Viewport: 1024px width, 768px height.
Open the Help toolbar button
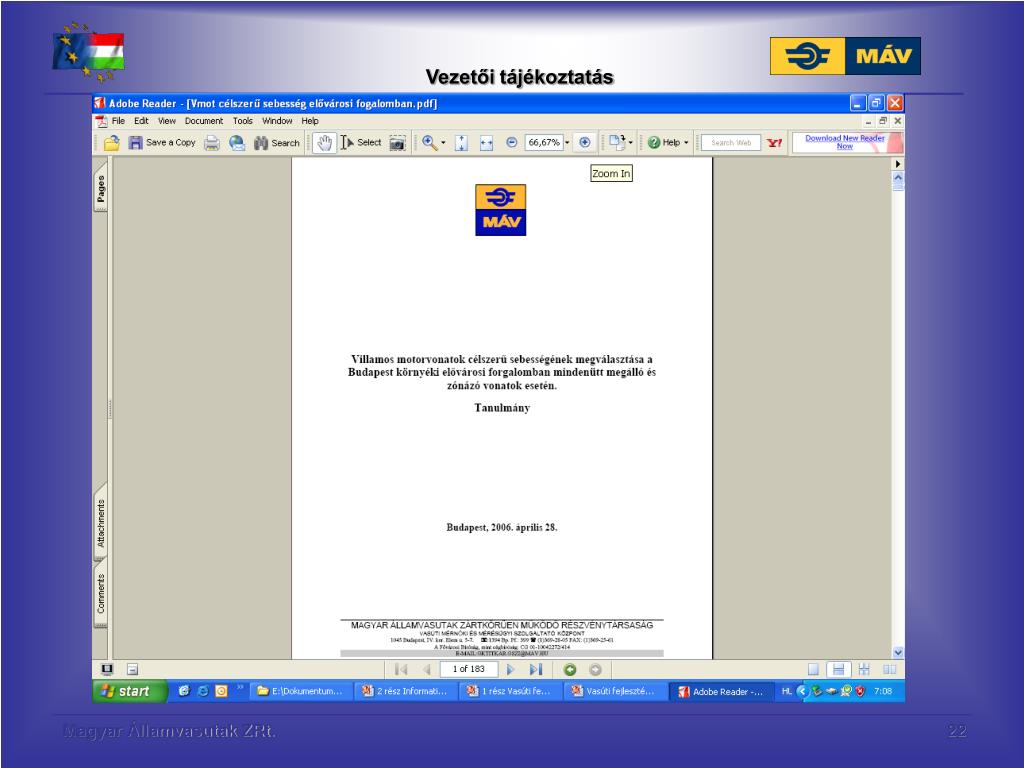[x=664, y=142]
